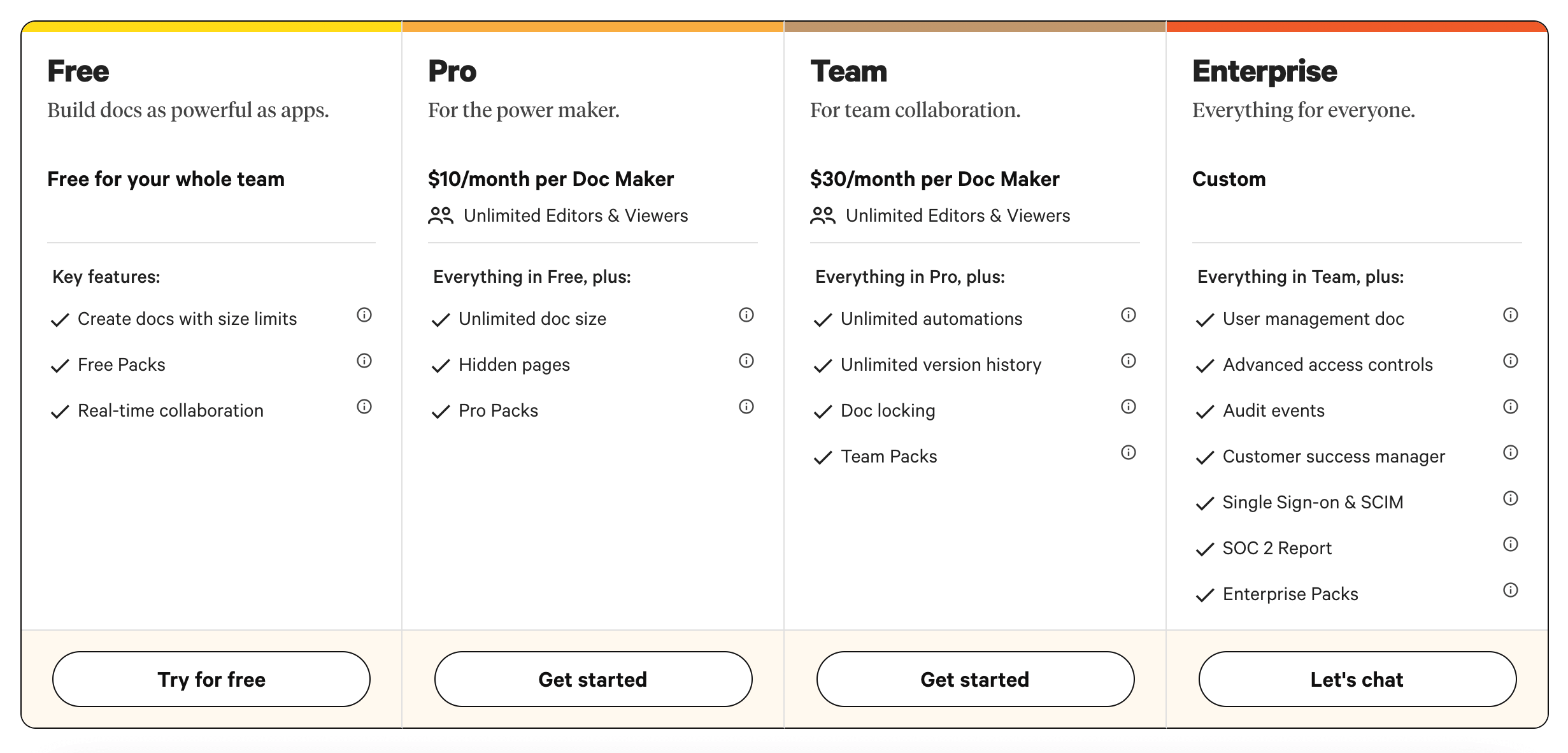Open the info icon for Advanced access controls
Image resolution: width=1568 pixels, height=753 pixels.
coord(1510,361)
